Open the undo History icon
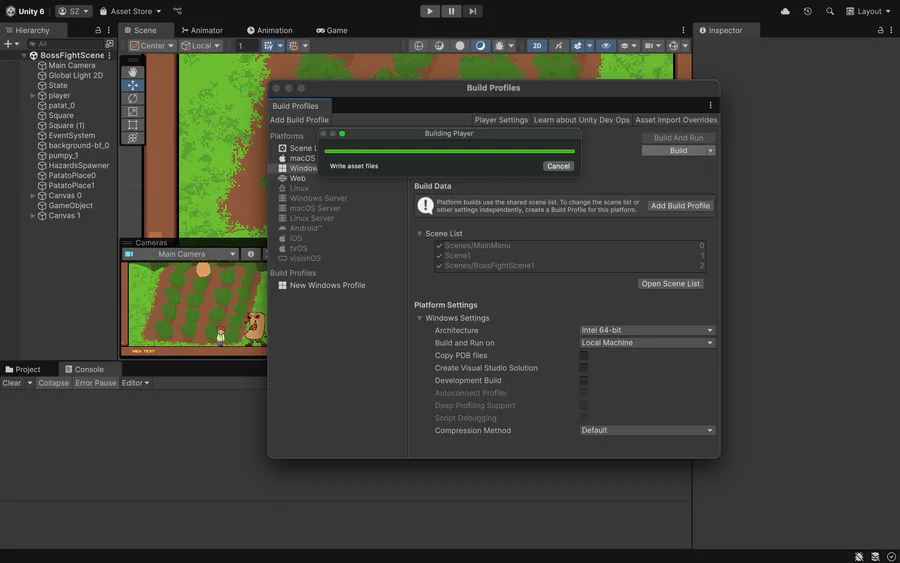The height and width of the screenshot is (563, 900). pos(808,11)
